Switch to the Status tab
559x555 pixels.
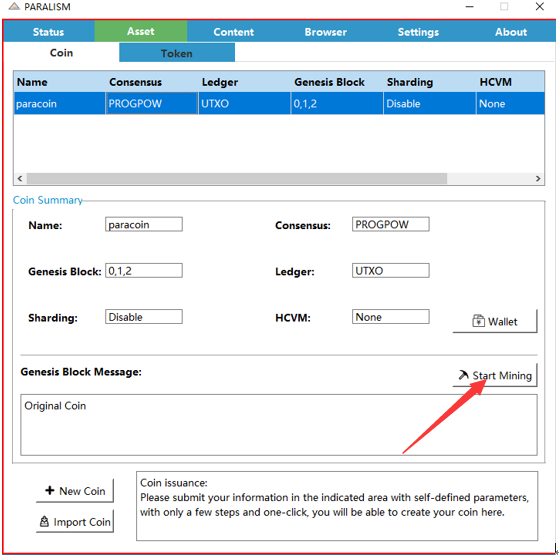point(48,32)
